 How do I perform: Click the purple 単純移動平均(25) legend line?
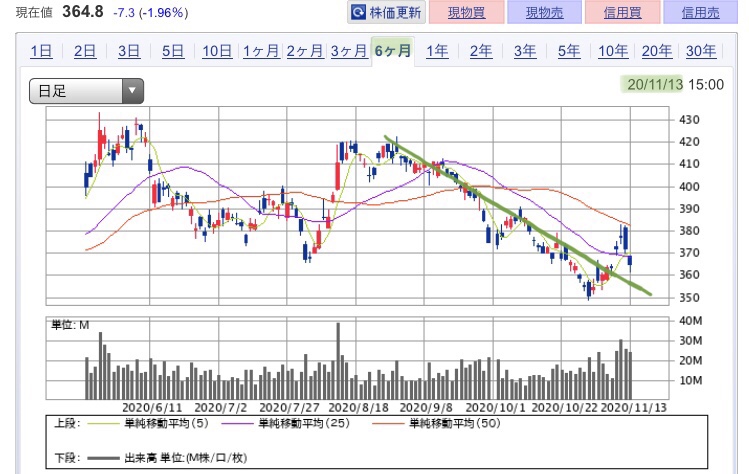pos(236,423)
